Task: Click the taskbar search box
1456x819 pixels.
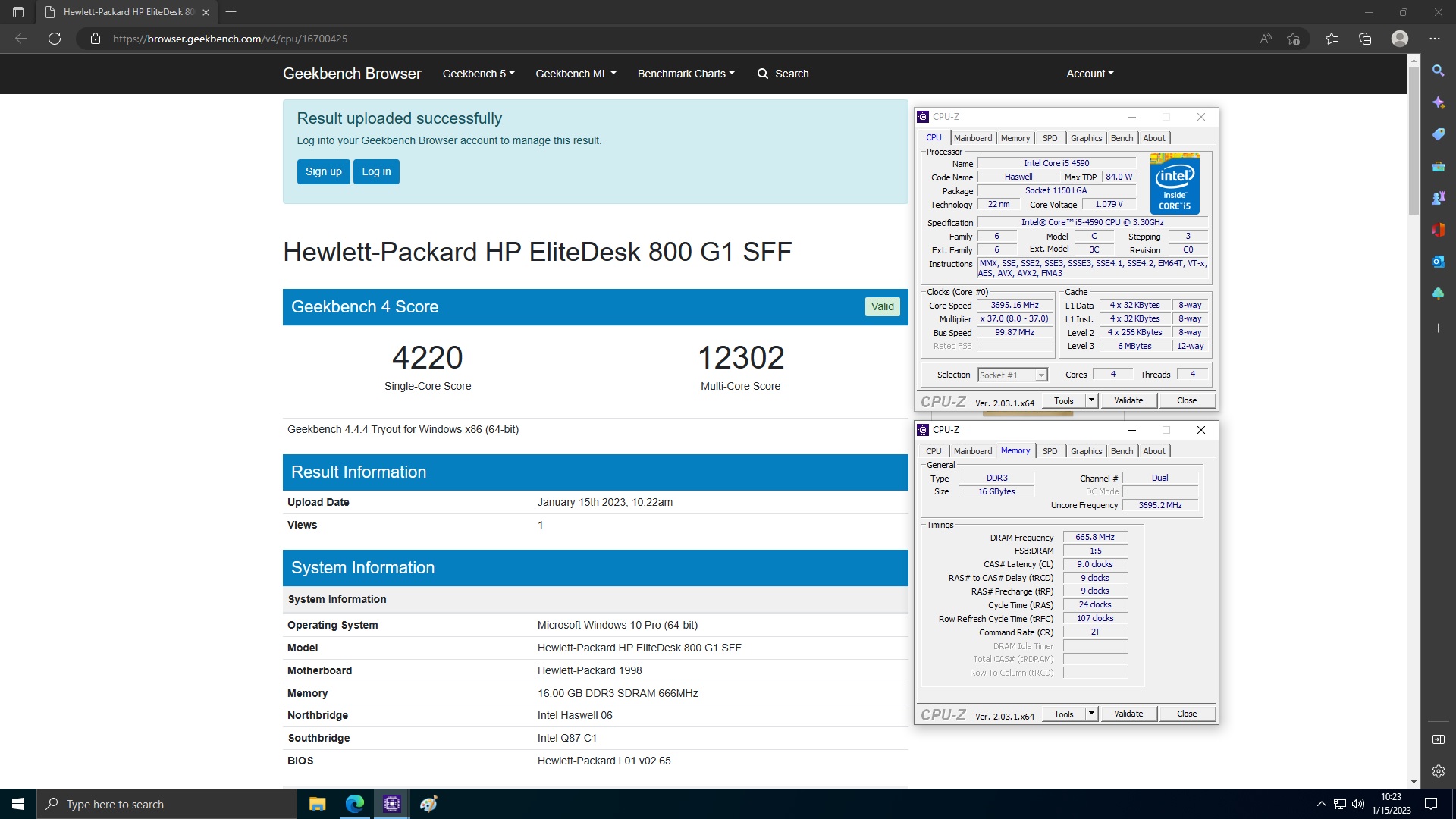Action: tap(167, 804)
